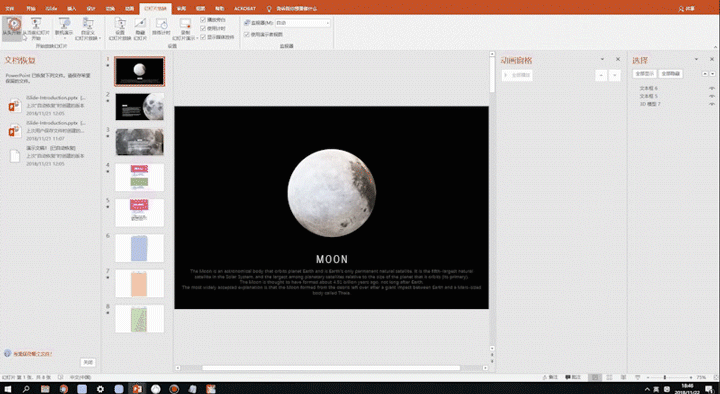720x394 pixels.
Task: Toggle Play Narrations (播放旁白) checkbox
Action: tap(203, 20)
